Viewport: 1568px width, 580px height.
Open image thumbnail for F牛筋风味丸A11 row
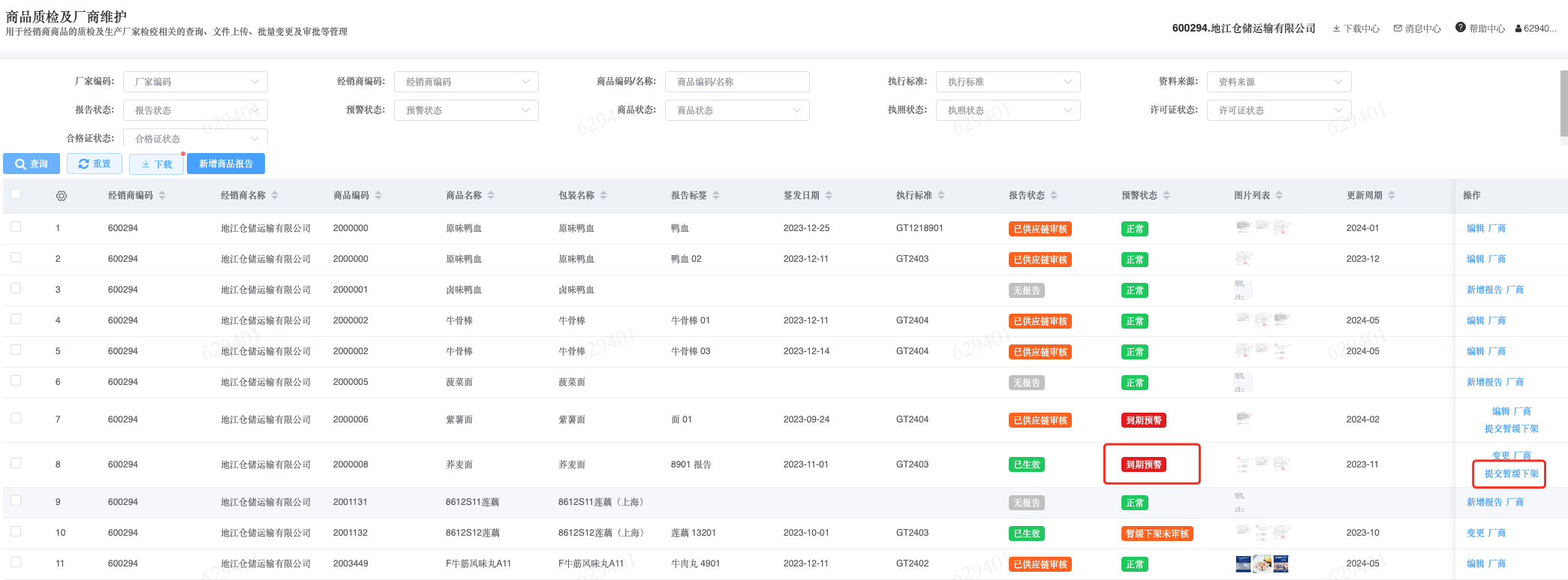(x=1262, y=563)
